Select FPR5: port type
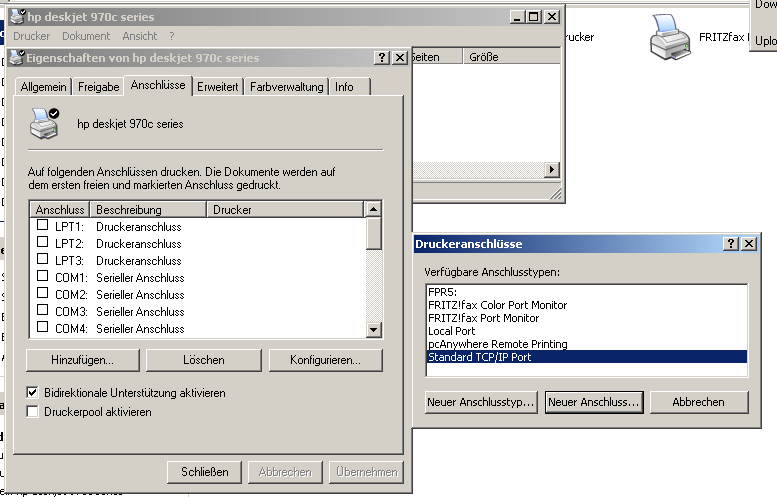 pyautogui.click(x=587, y=292)
